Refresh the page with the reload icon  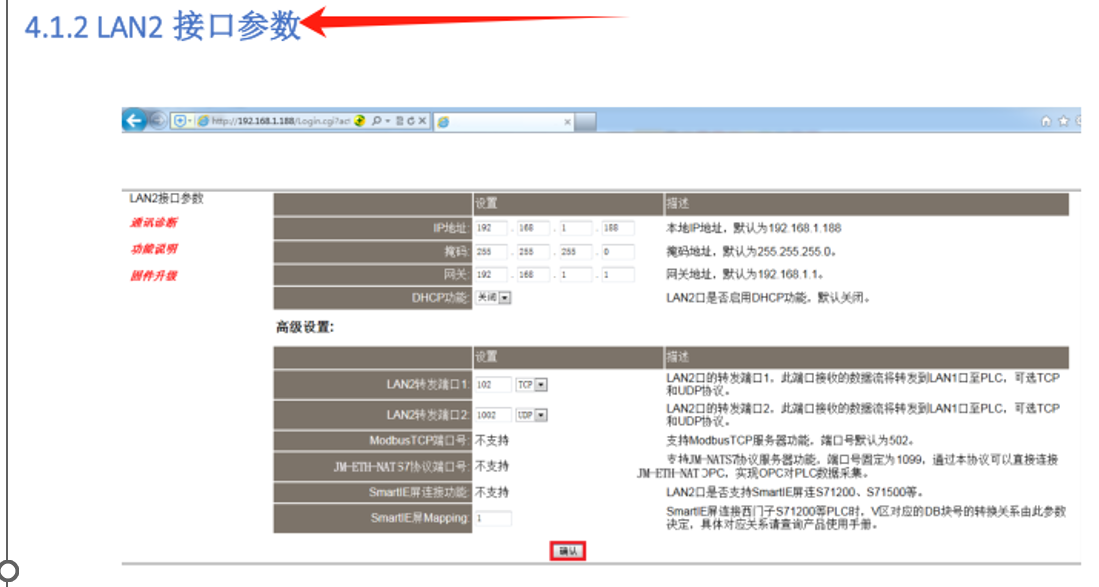click(411, 120)
